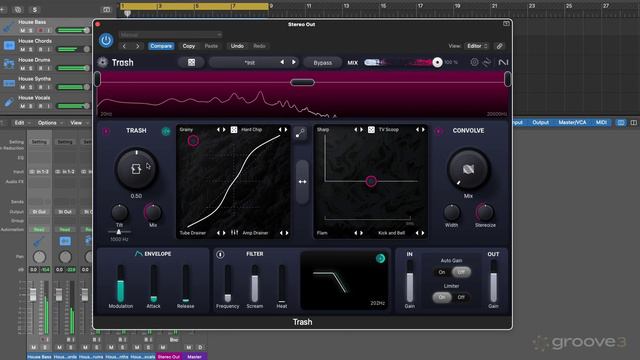This screenshot has width=640, height=360.
Task: Open the Trash gear logo menu
Action: click(102, 62)
